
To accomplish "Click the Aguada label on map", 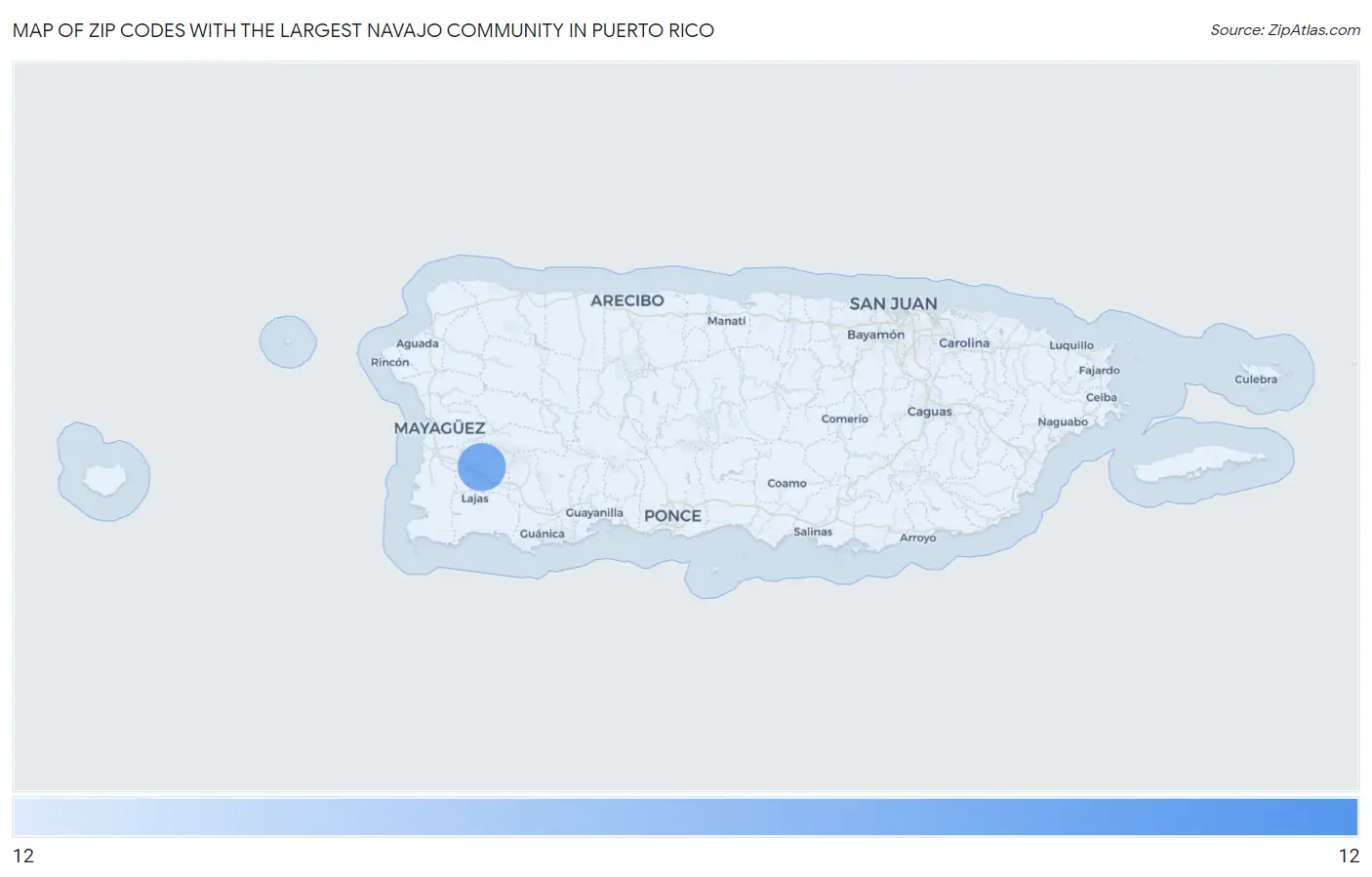I will click(x=417, y=343).
